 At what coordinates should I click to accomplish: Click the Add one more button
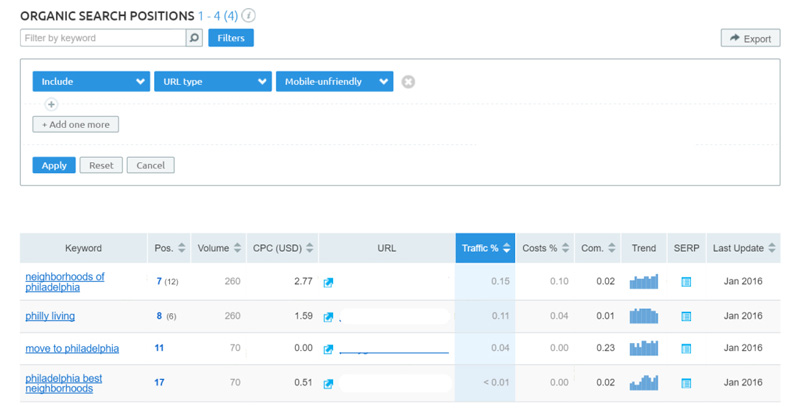76,125
